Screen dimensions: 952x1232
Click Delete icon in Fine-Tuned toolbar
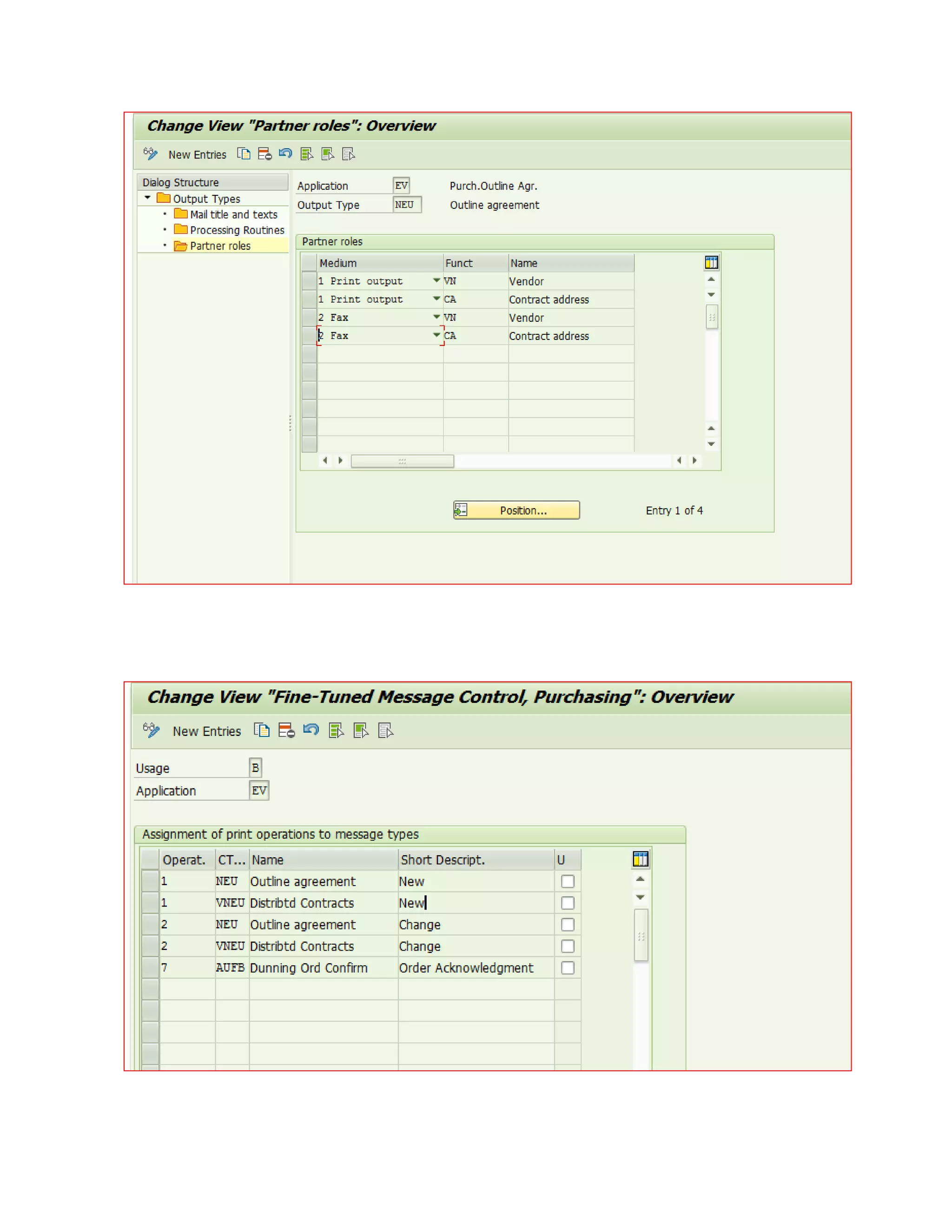[x=286, y=730]
